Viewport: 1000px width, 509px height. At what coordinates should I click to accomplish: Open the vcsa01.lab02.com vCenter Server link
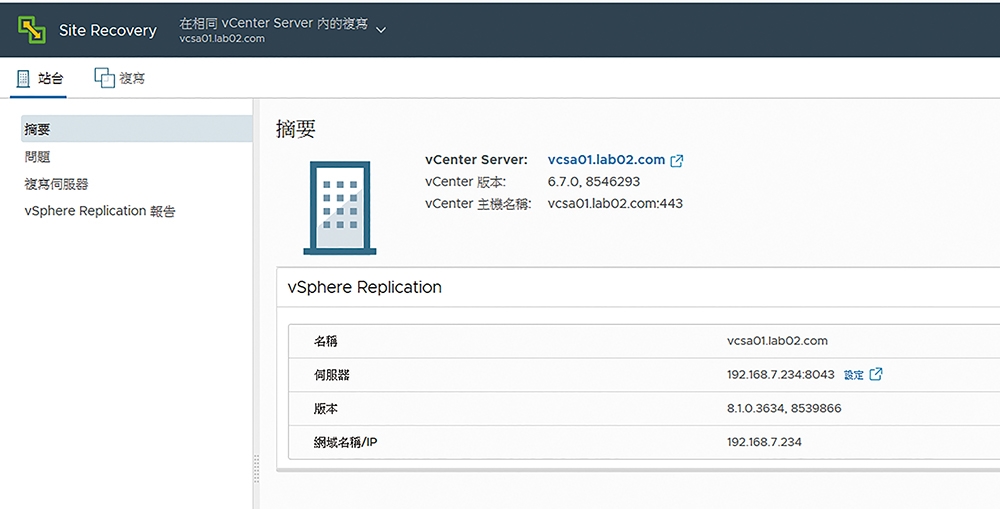606,159
